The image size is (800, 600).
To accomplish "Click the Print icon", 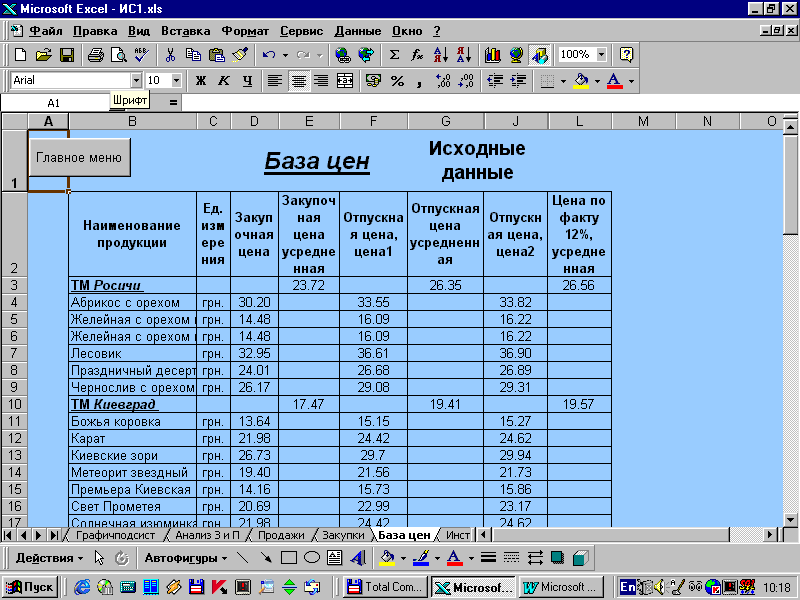I will [95, 55].
